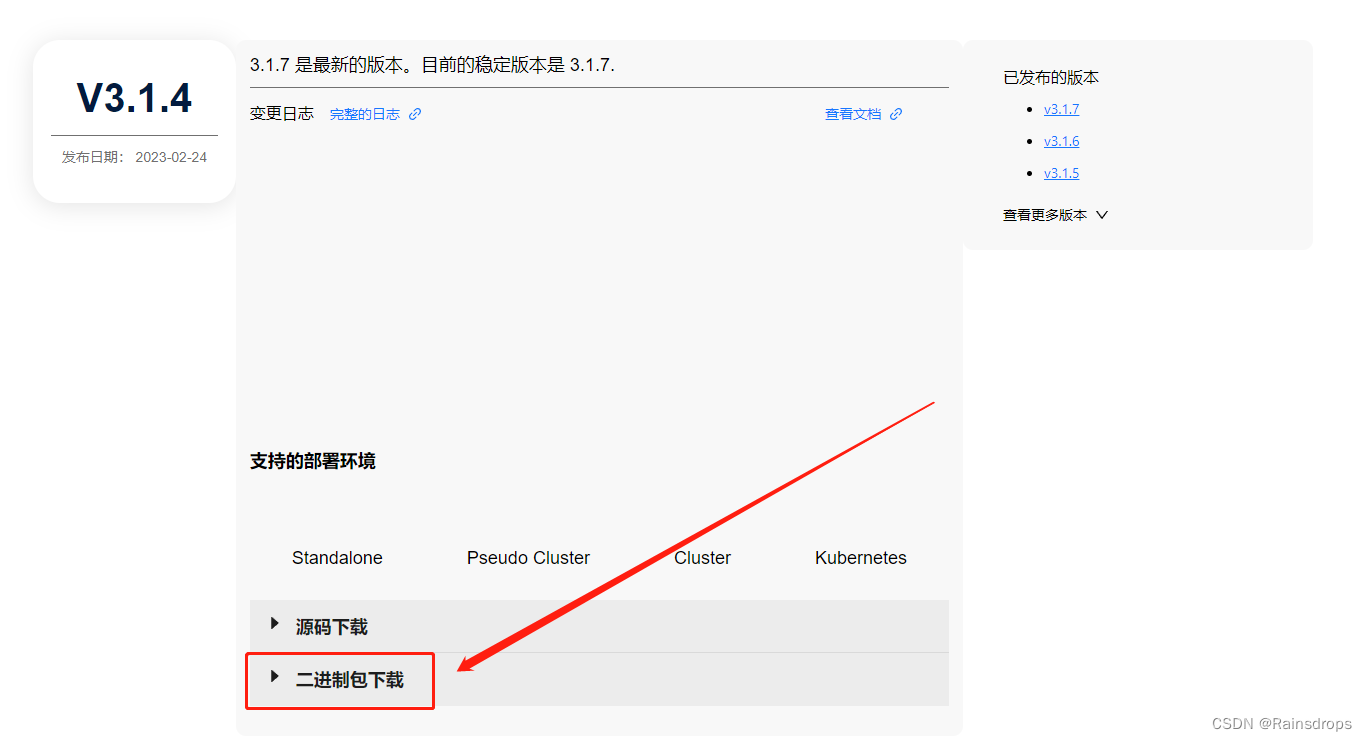Click the triangle beside 二进制包下载
This screenshot has width=1367, height=741.
(x=275, y=677)
